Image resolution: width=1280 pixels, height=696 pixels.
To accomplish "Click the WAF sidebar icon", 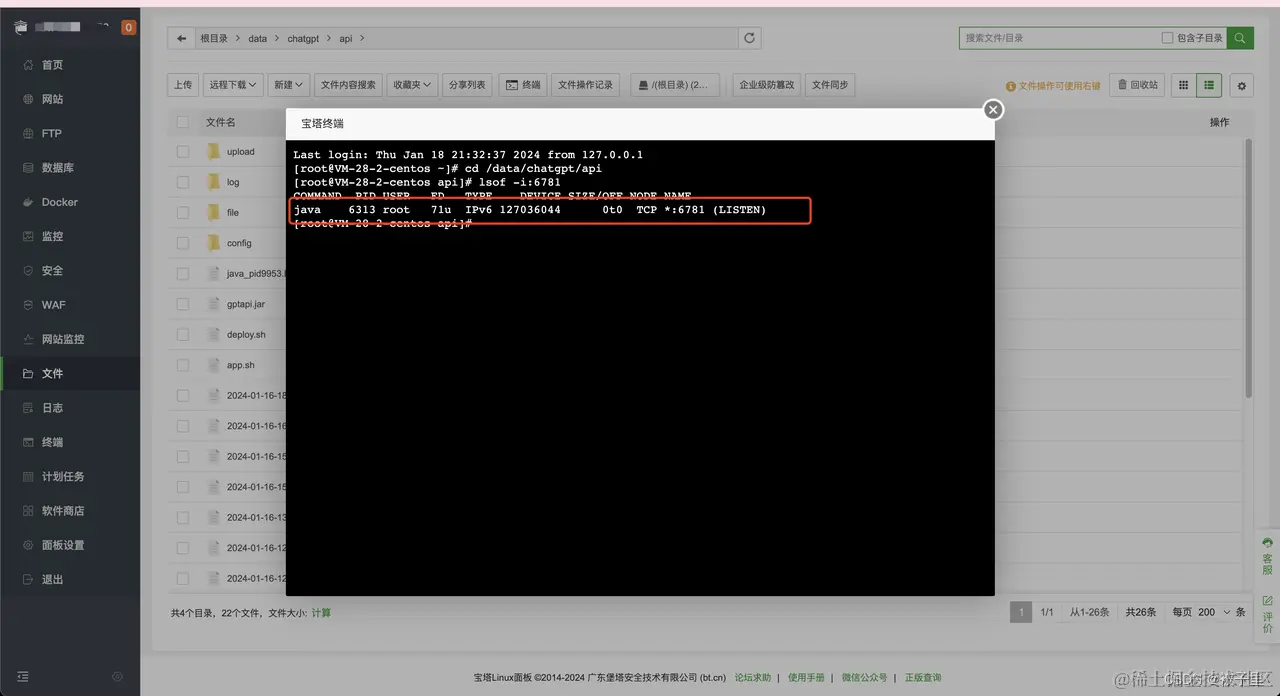I will (29, 305).
